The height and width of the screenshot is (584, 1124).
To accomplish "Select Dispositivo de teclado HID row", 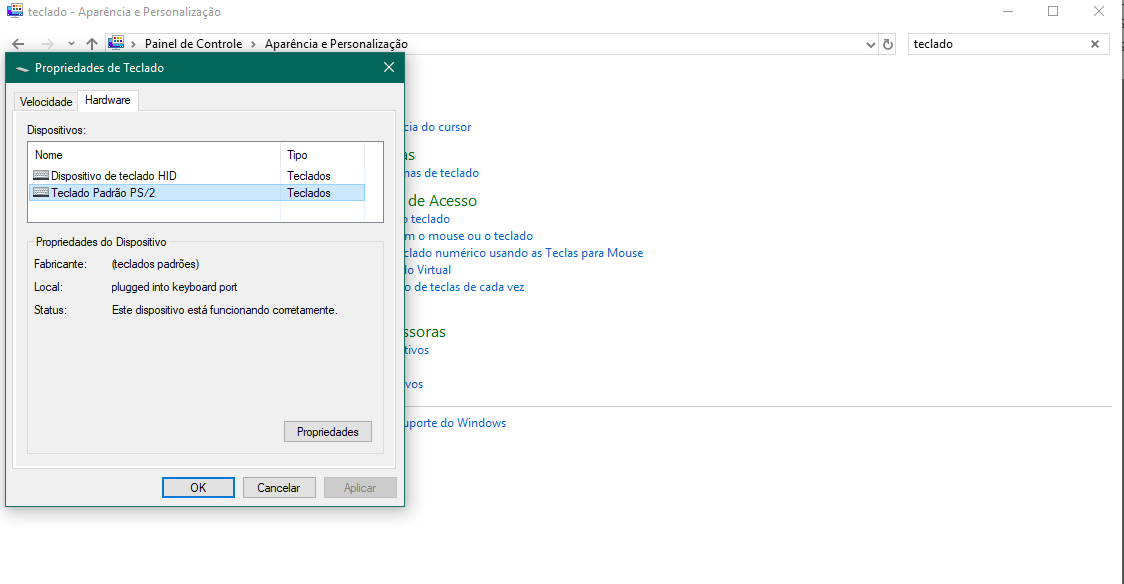I will (196, 176).
